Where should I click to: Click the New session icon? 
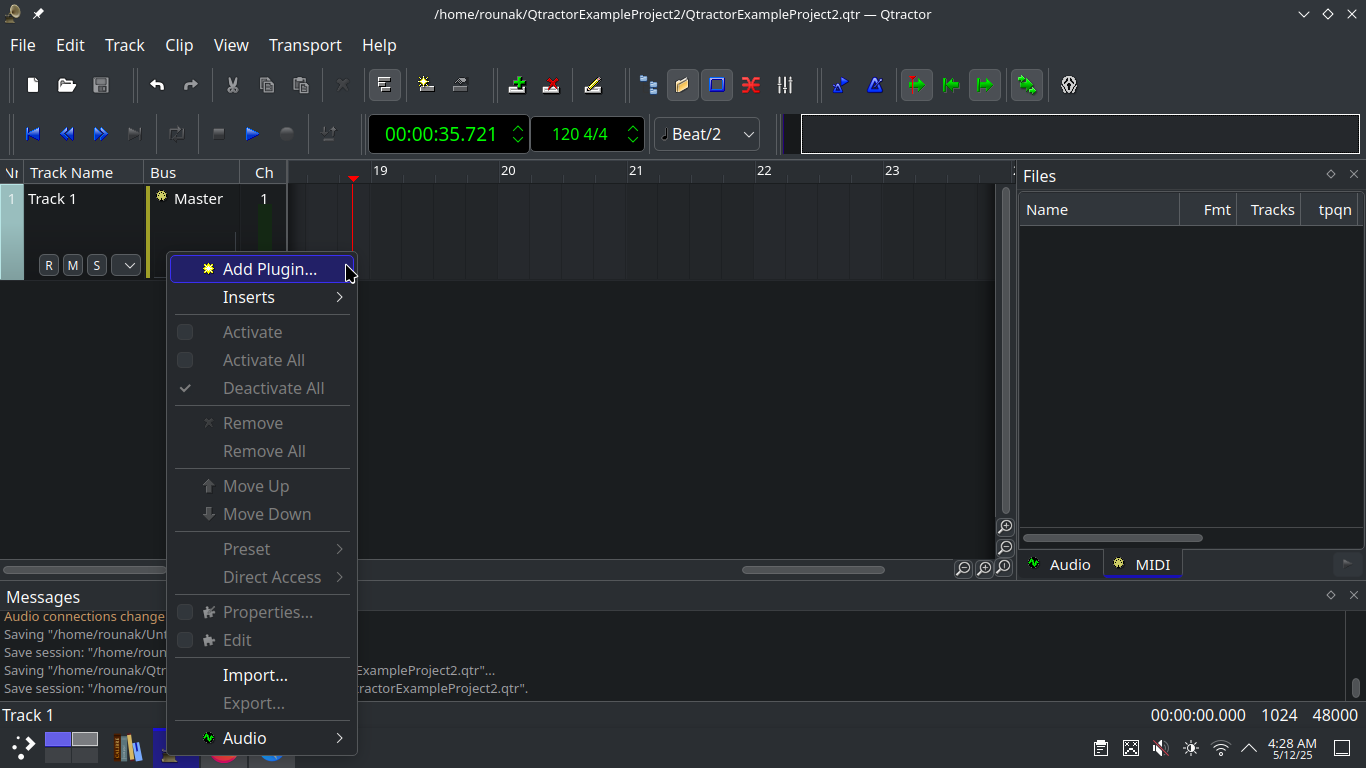point(33,85)
